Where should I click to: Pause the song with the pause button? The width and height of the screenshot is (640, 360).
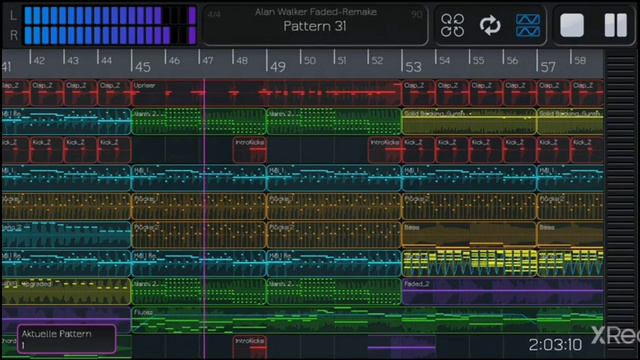[616, 25]
